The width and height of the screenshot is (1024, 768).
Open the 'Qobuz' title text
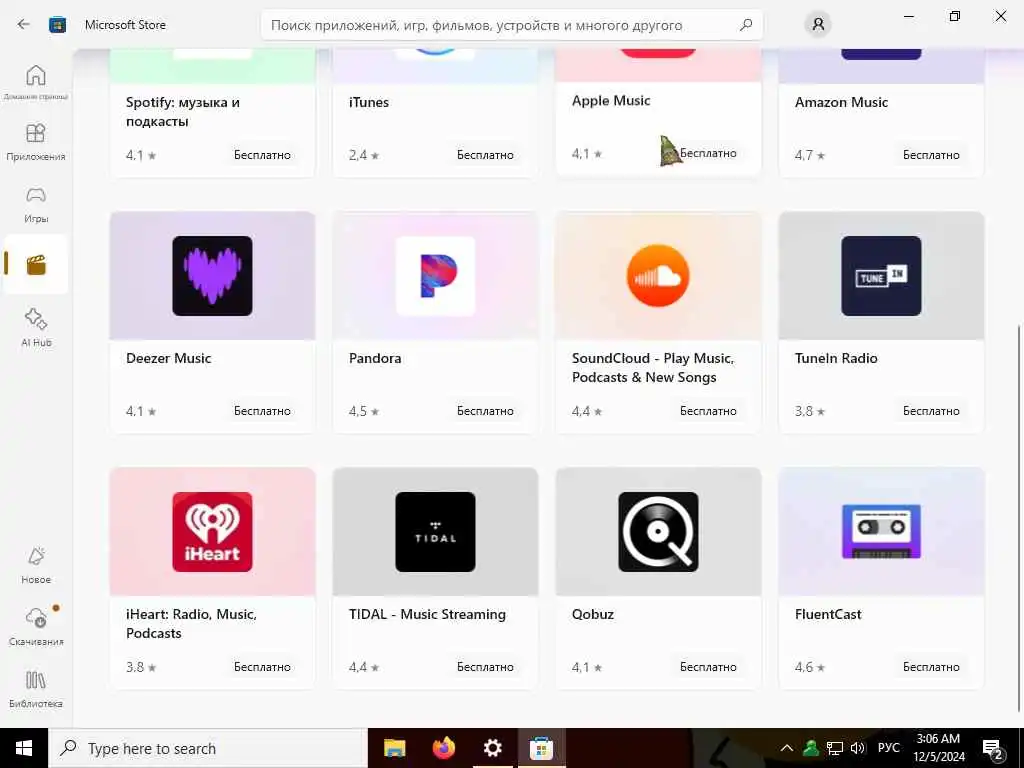[x=593, y=615]
